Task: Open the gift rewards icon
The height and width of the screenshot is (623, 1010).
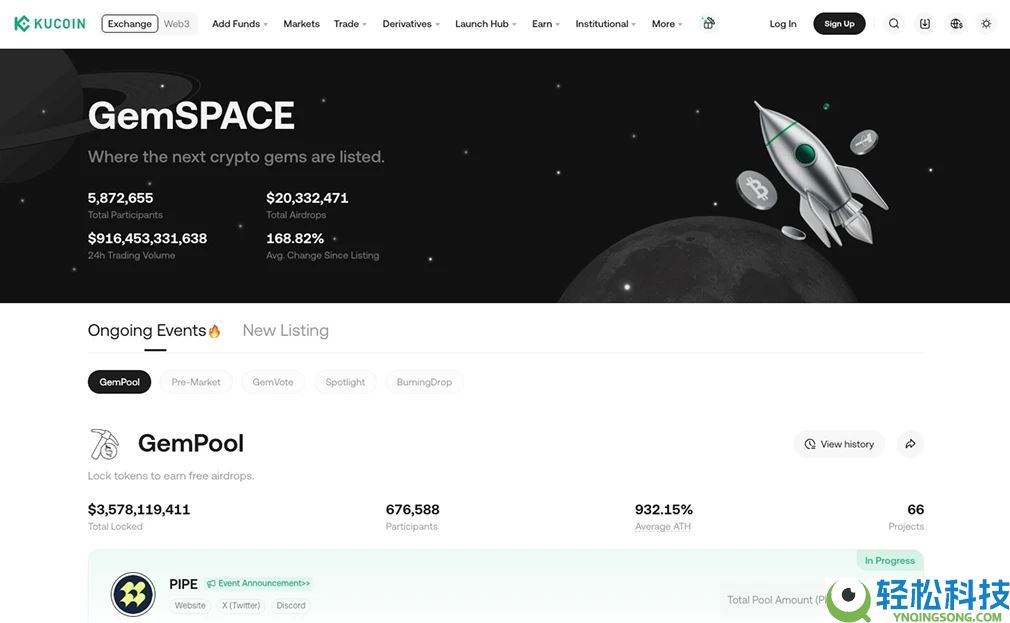Action: click(x=709, y=23)
